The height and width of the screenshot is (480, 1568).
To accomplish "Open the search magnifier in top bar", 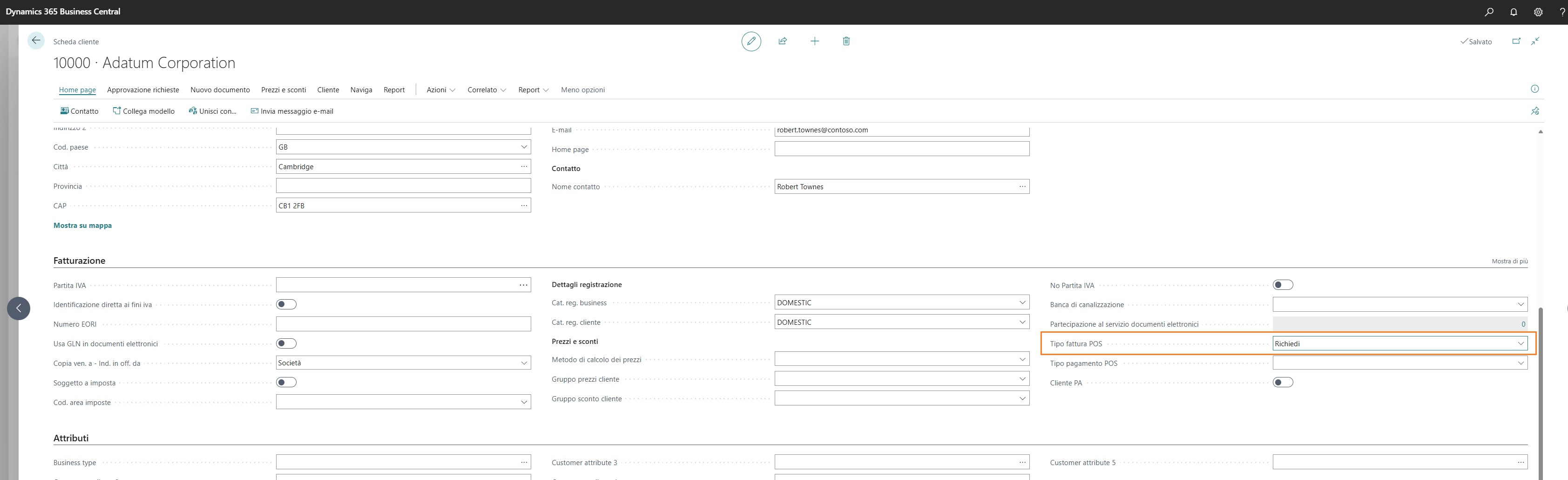I will click(1489, 12).
